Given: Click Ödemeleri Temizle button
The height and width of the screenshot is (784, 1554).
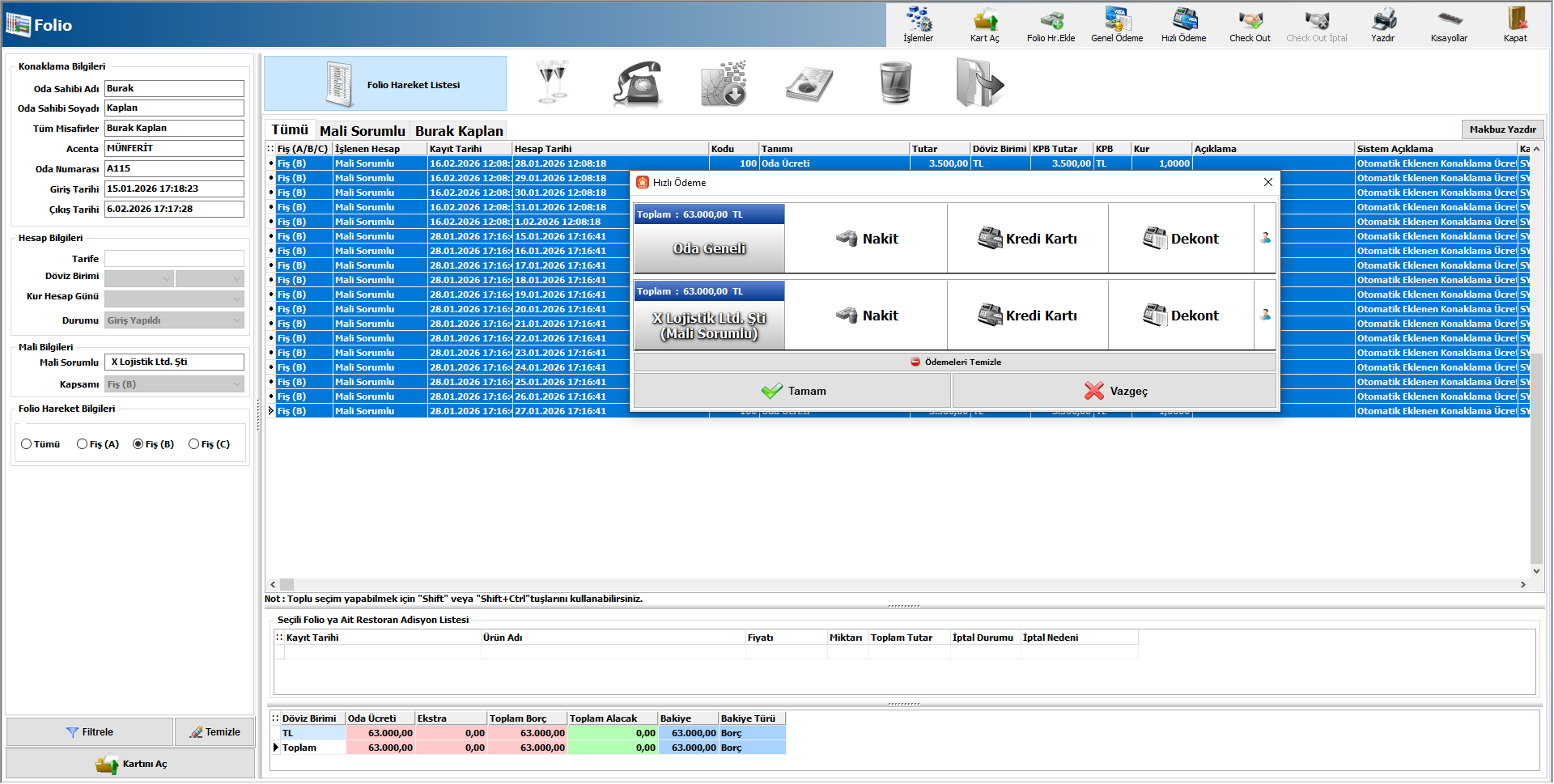Looking at the screenshot, I should coord(955,362).
